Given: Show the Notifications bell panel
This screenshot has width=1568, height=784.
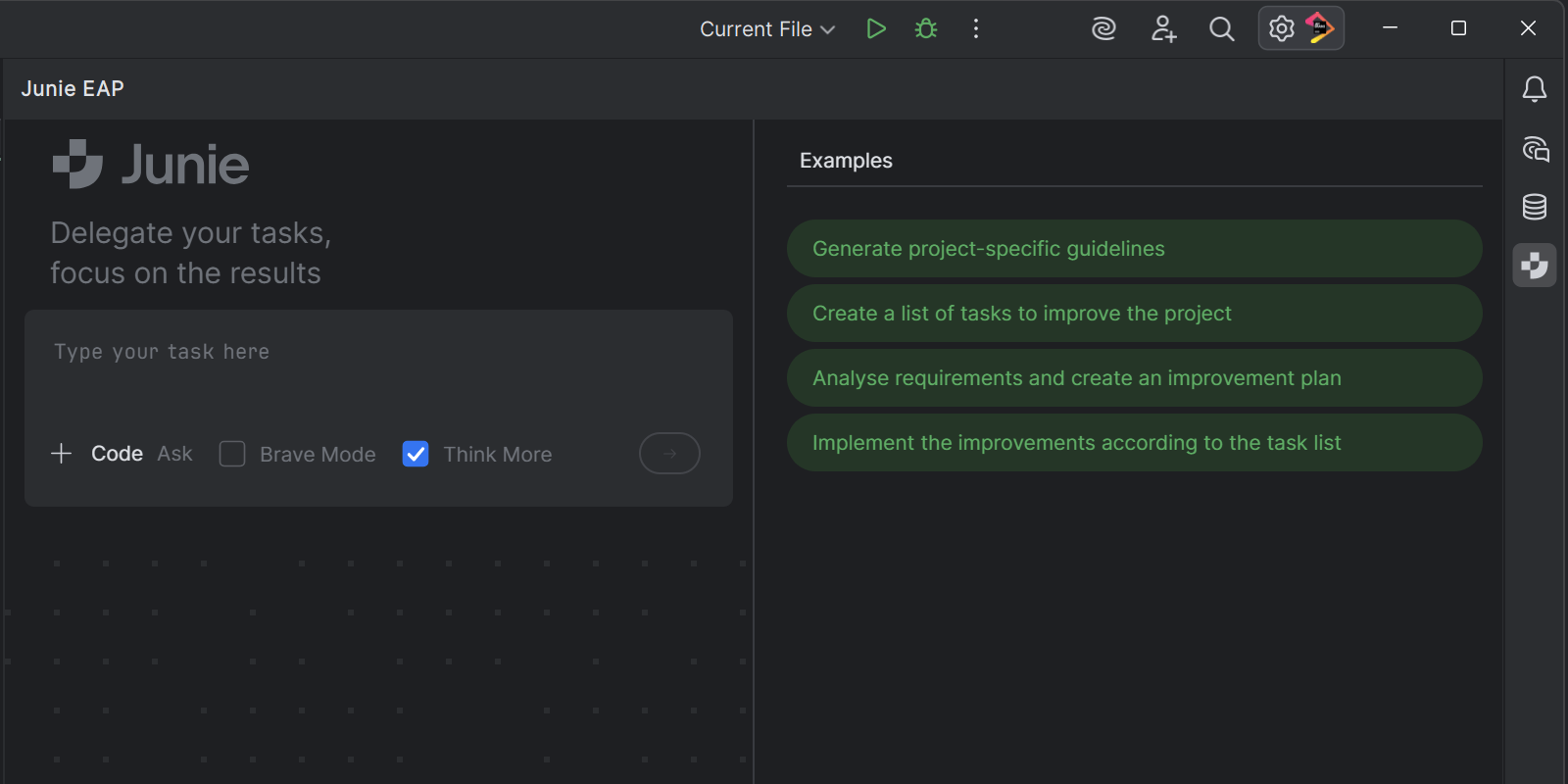Looking at the screenshot, I should (1535, 89).
